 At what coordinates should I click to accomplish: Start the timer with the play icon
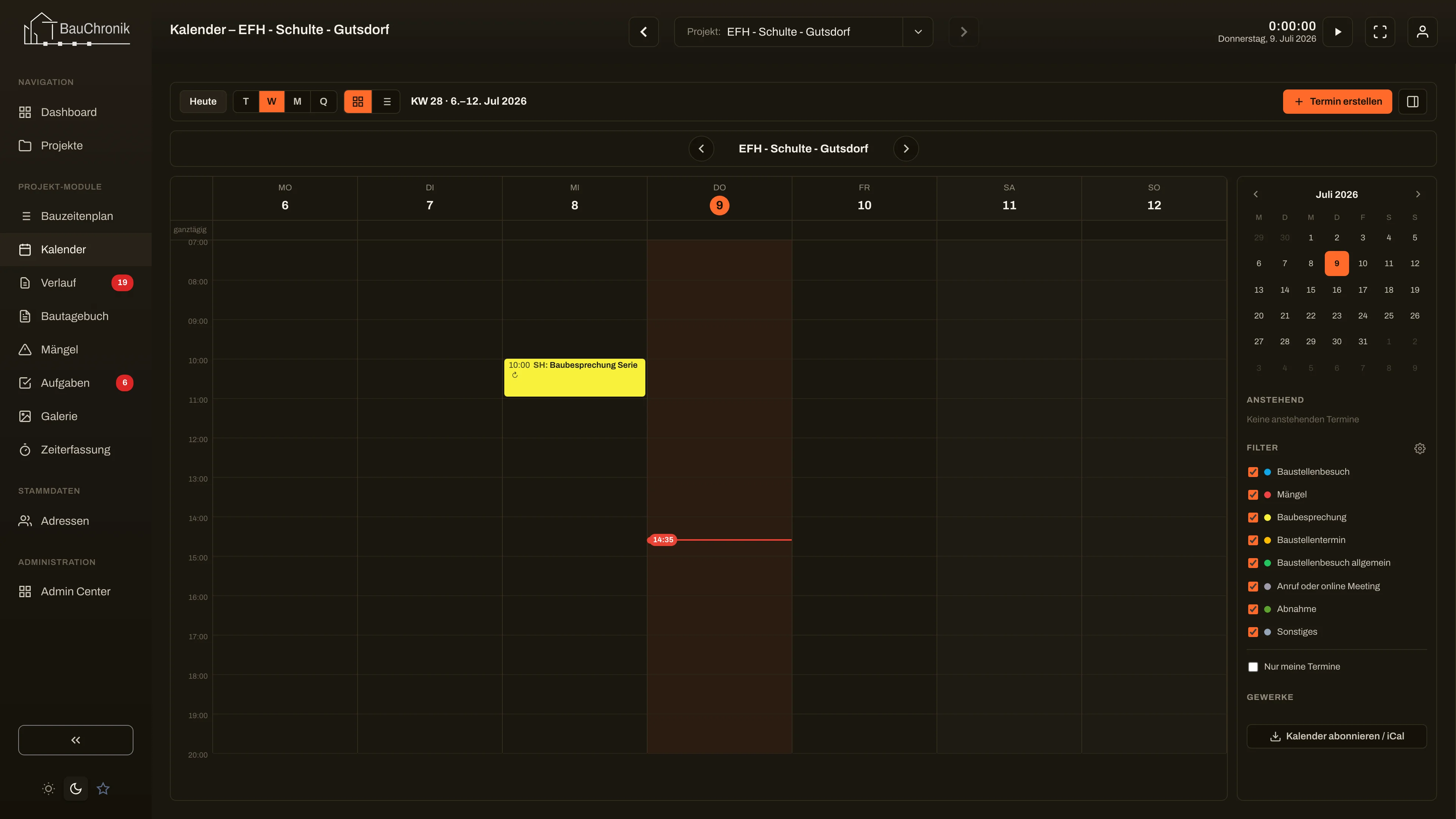[x=1337, y=31]
